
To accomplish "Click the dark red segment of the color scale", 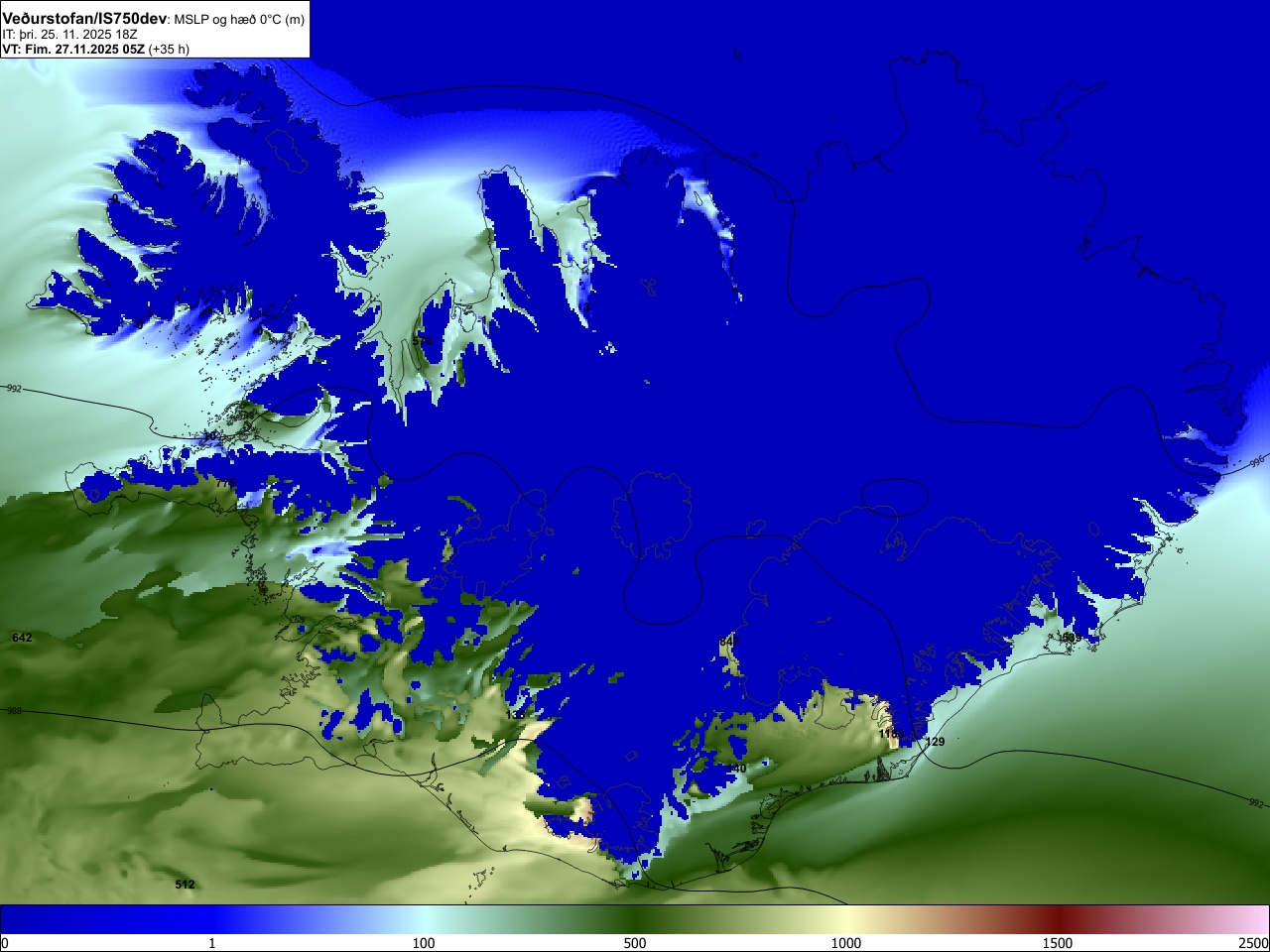I will click(1058, 919).
